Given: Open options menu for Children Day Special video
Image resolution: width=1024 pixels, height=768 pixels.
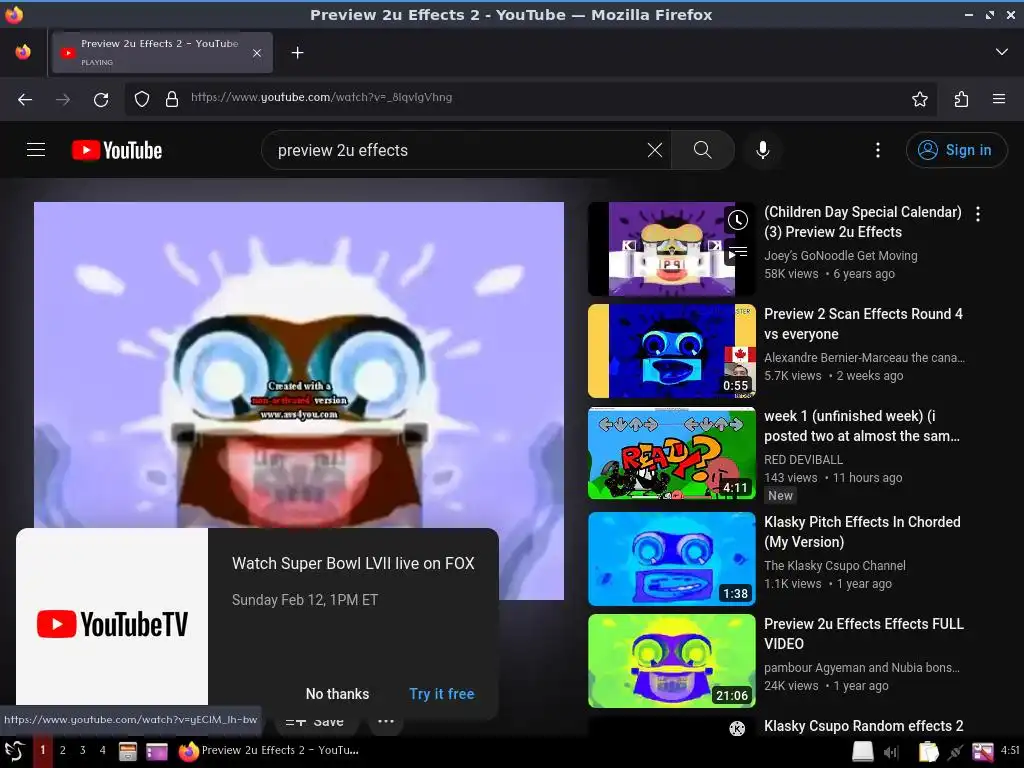Looking at the screenshot, I should [978, 214].
